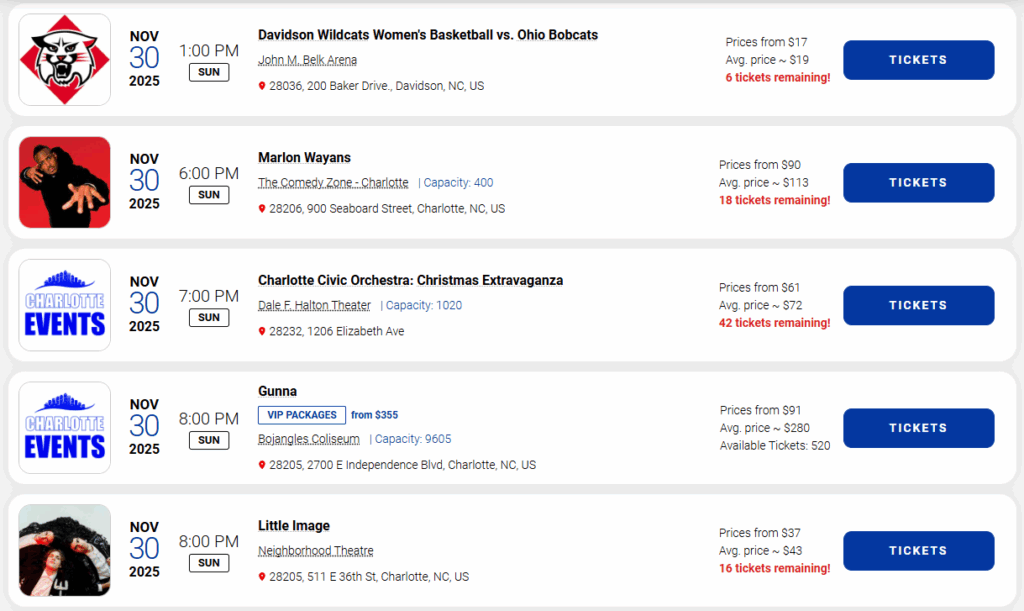Get tickets for Davidson Wildcats vs. Ohio Bobcats
The height and width of the screenshot is (611, 1024).
click(918, 60)
